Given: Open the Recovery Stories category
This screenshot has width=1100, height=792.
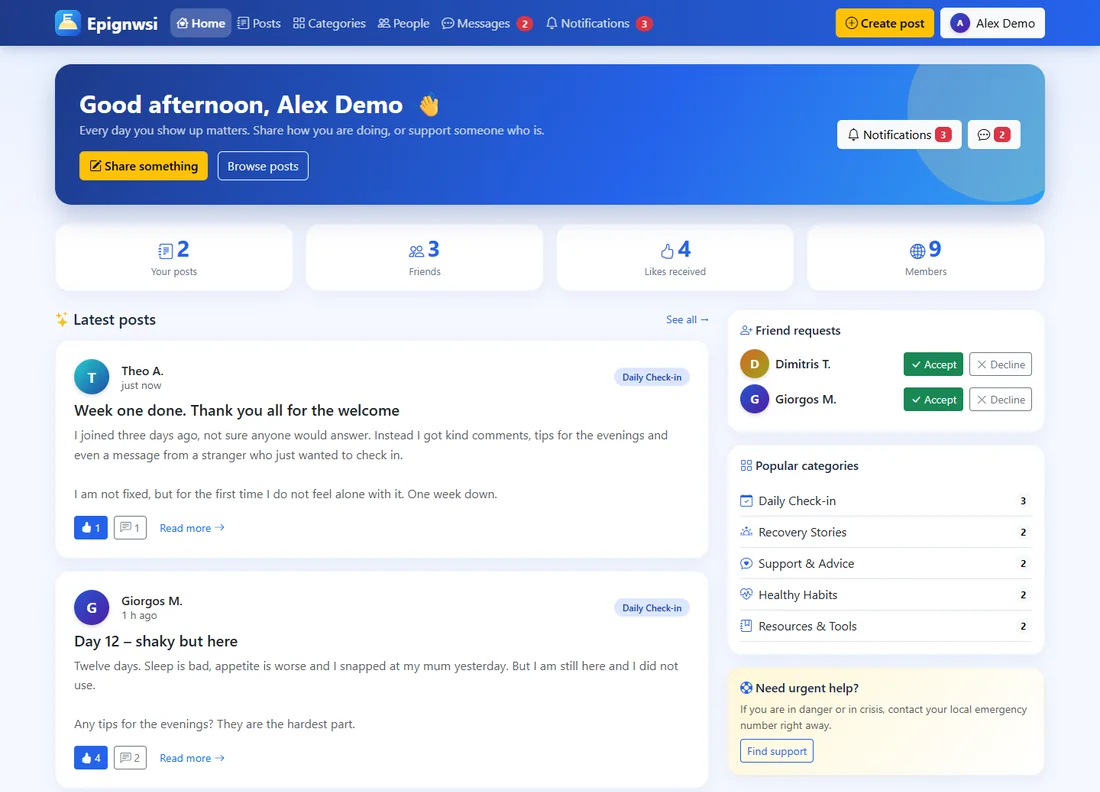Looking at the screenshot, I should click(x=885, y=532).
